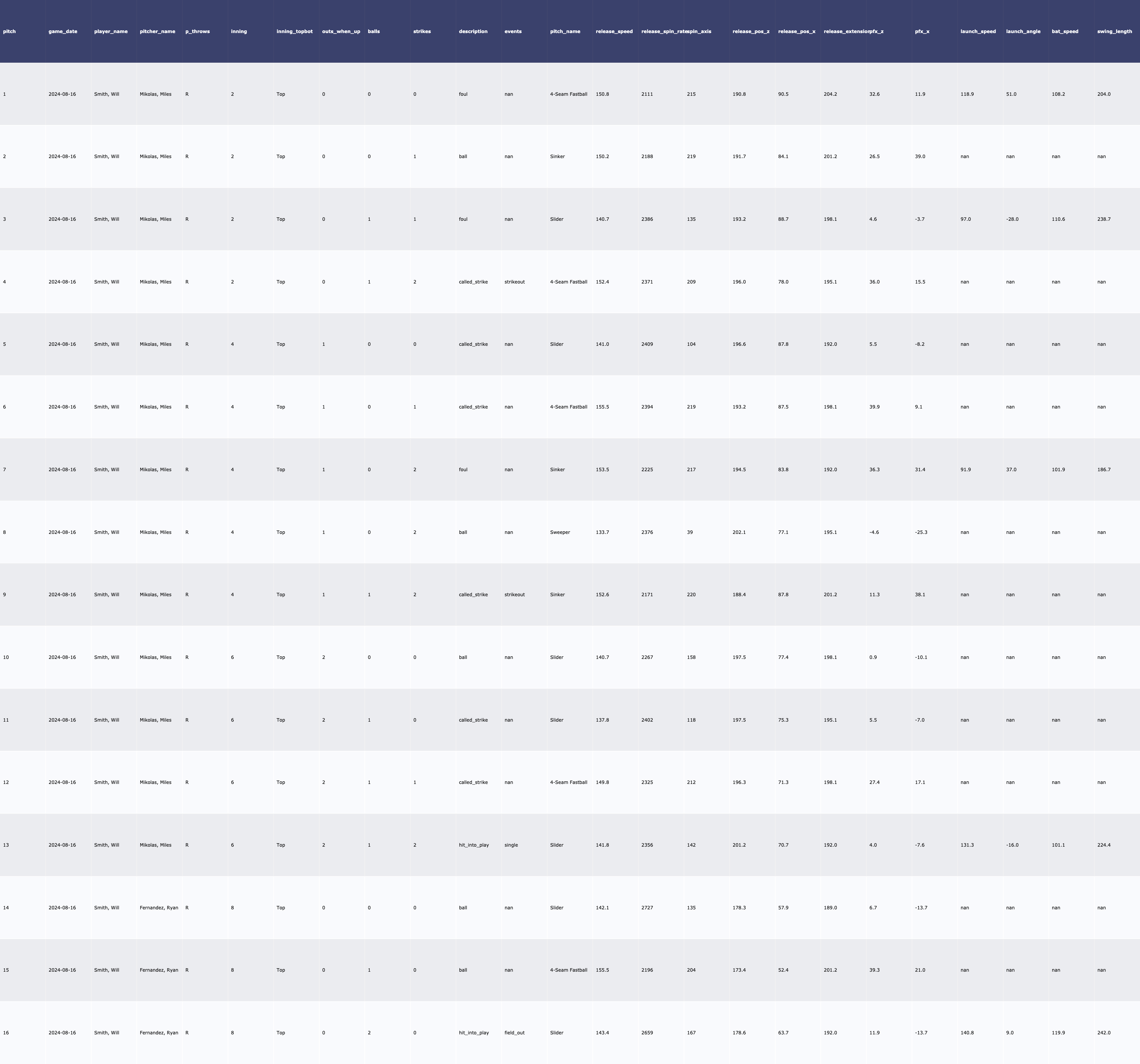Select the Sweeper pitch name cell
This screenshot has width=1140, height=1064.
pos(560,532)
